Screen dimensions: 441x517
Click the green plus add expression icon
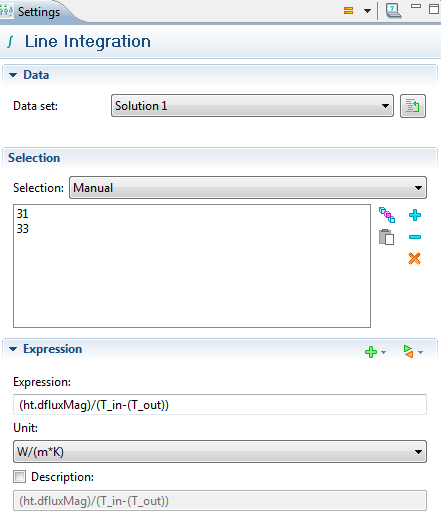(x=371, y=352)
